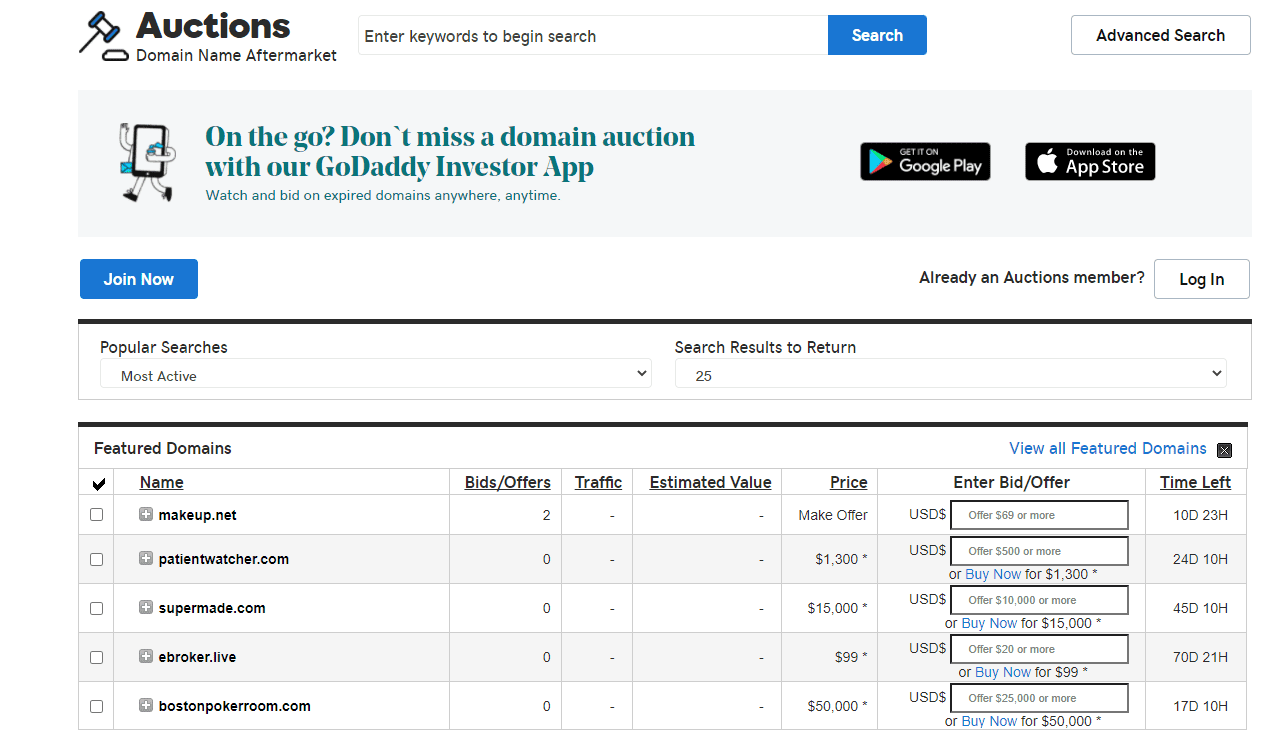Image resolution: width=1267 pixels, height=730 pixels.
Task: Focus the keyword search field
Action: pos(593,35)
